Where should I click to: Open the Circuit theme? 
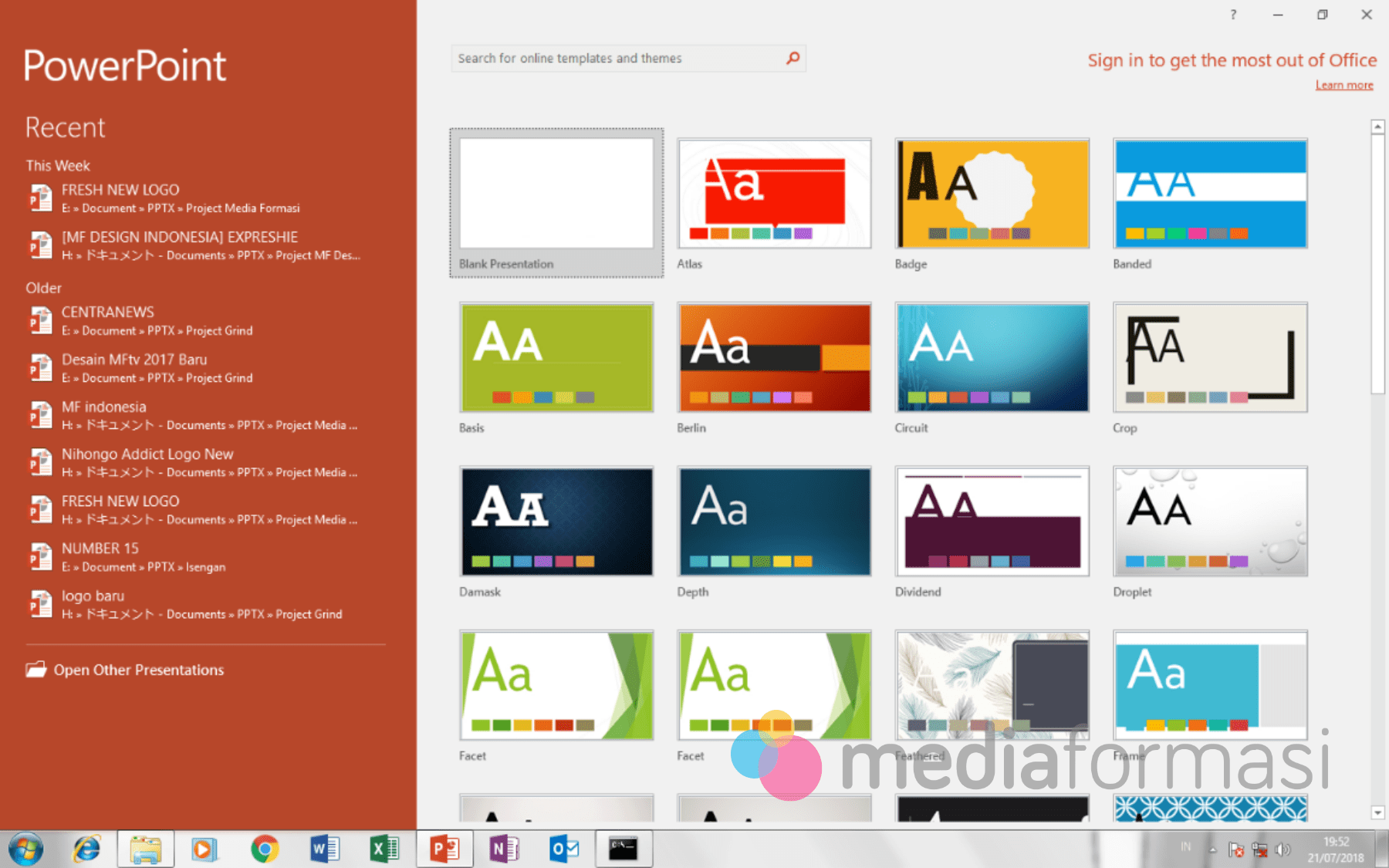point(992,357)
